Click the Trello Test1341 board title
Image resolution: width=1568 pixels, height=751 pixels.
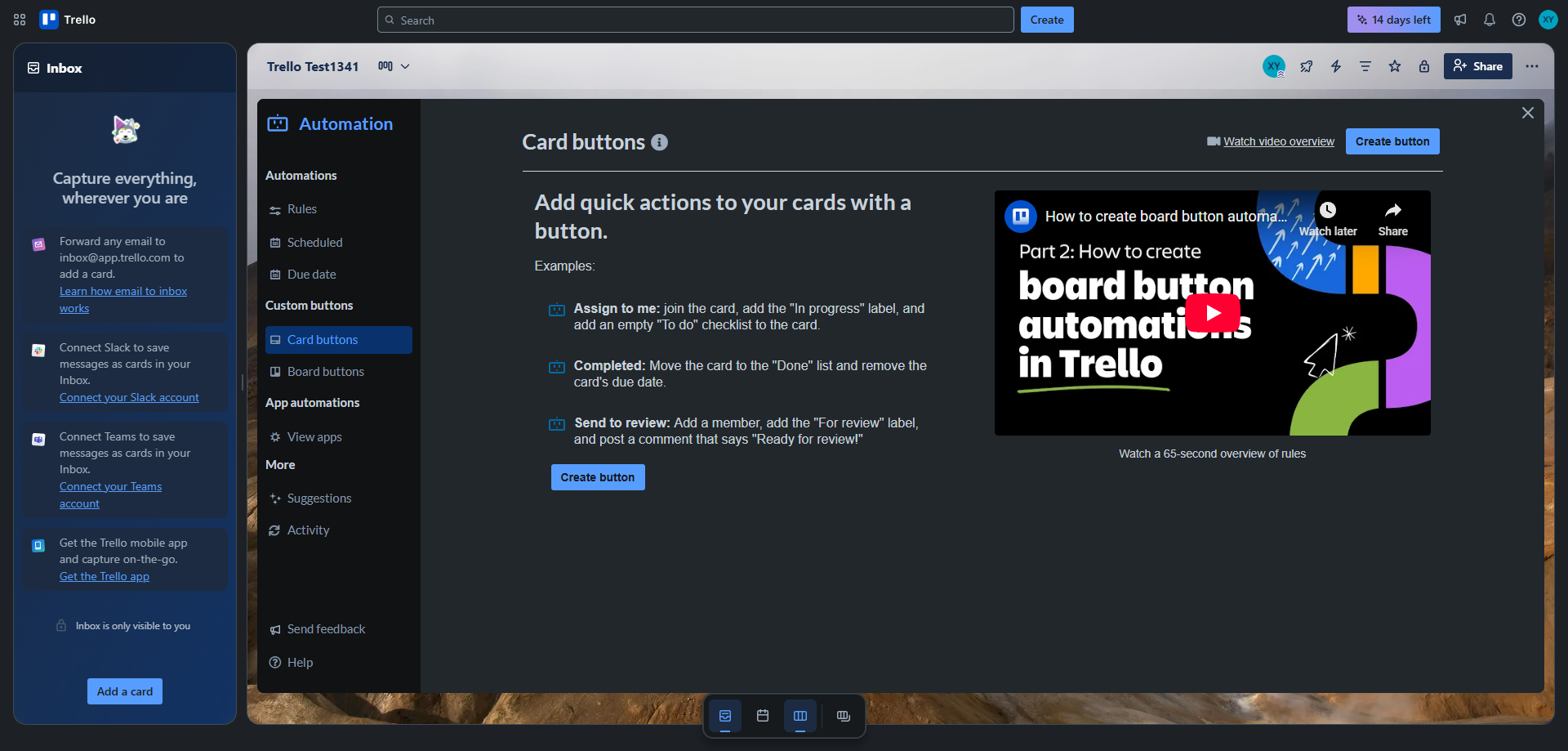(x=313, y=66)
